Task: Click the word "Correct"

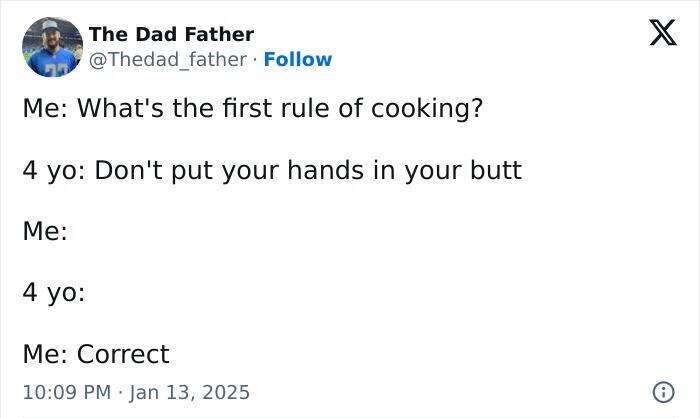Action: (123, 354)
